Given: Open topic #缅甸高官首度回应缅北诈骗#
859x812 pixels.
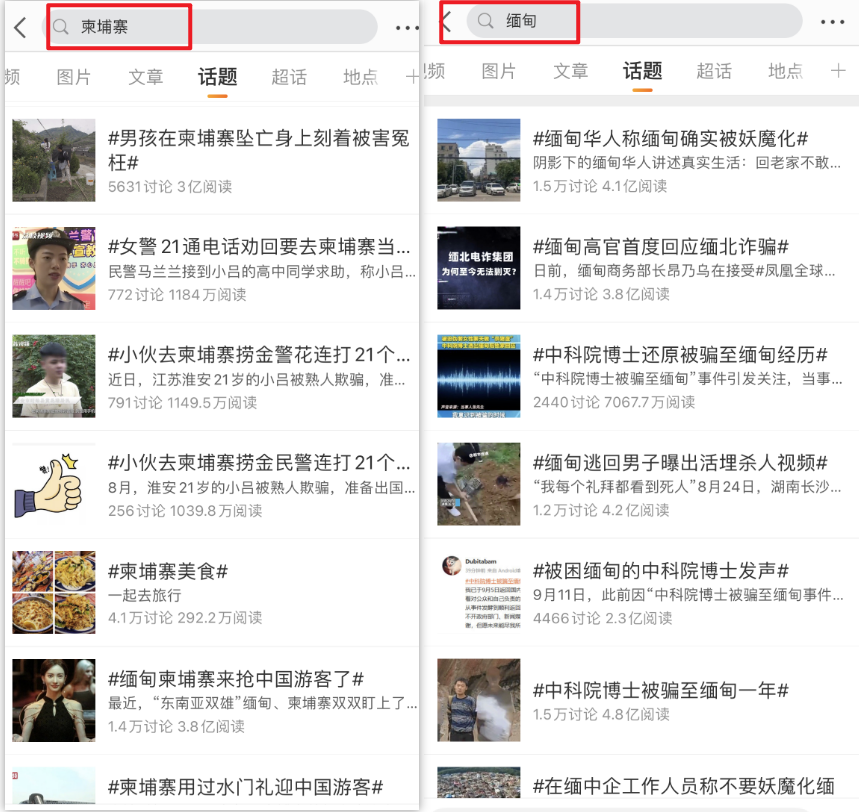Looking at the screenshot, I should [661, 247].
